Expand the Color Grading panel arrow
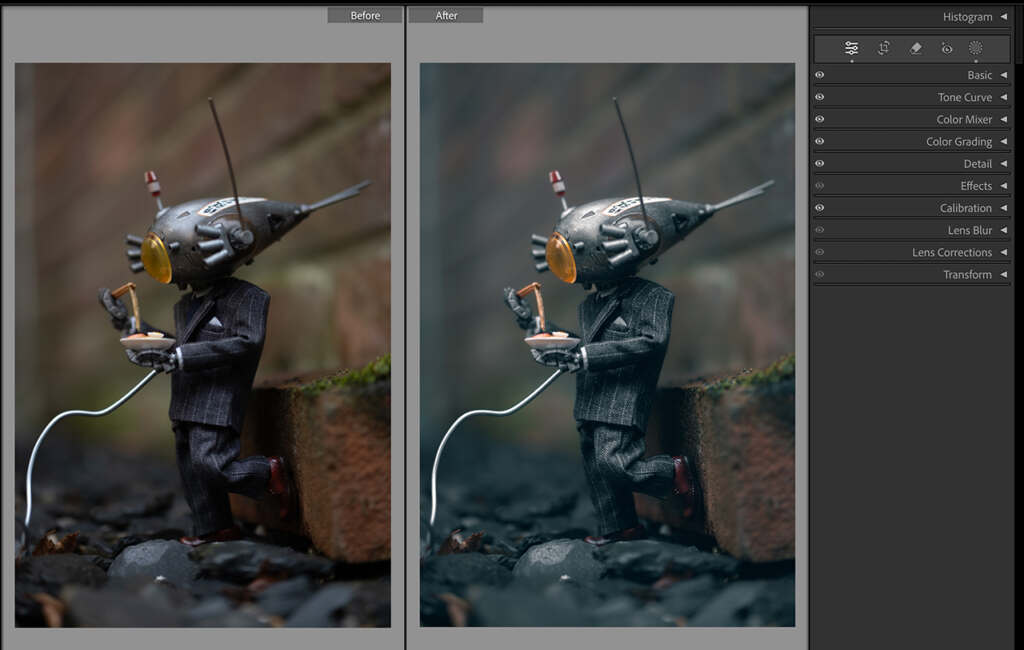 [x=1004, y=142]
